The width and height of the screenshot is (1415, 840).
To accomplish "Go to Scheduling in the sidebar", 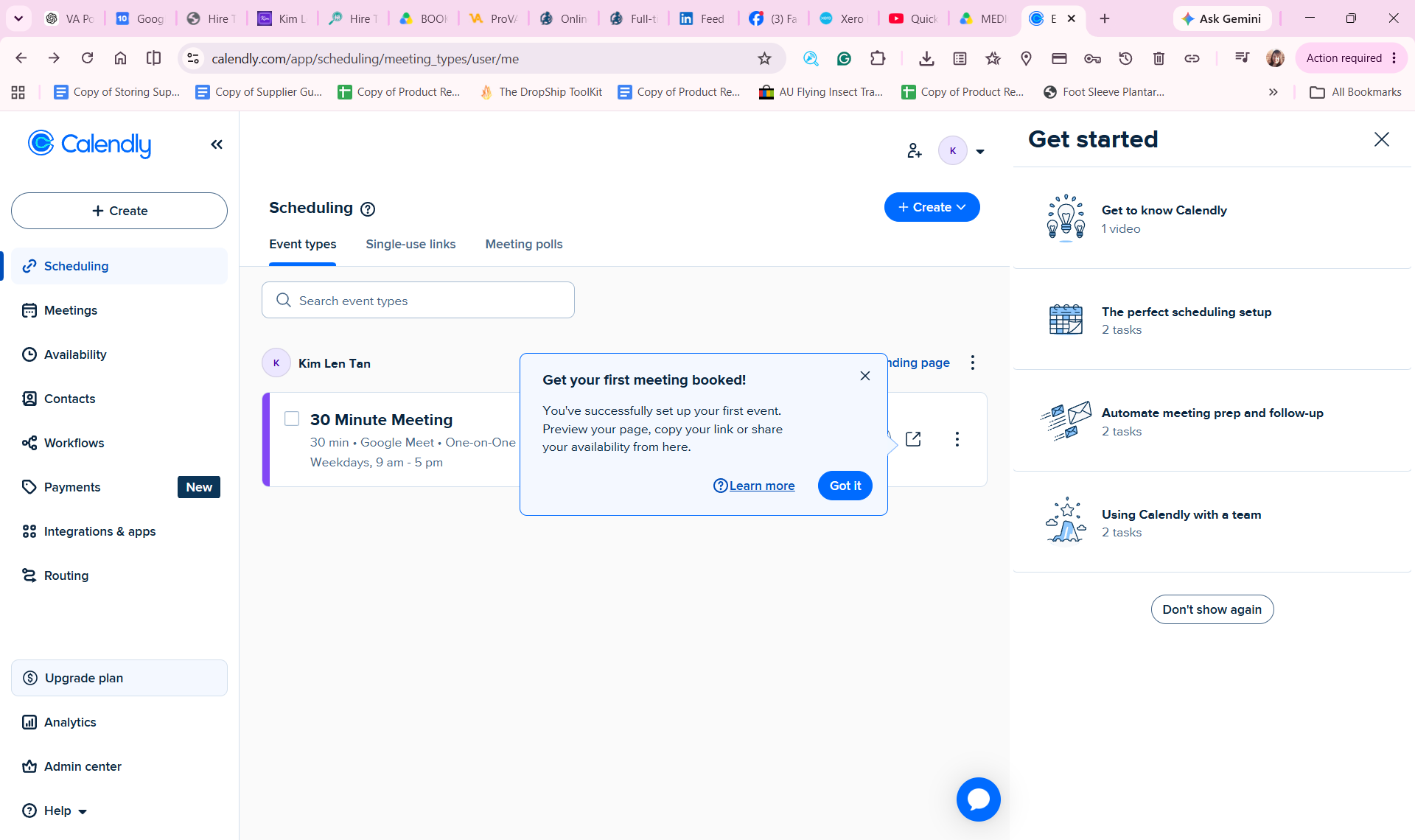I will pyautogui.click(x=119, y=266).
